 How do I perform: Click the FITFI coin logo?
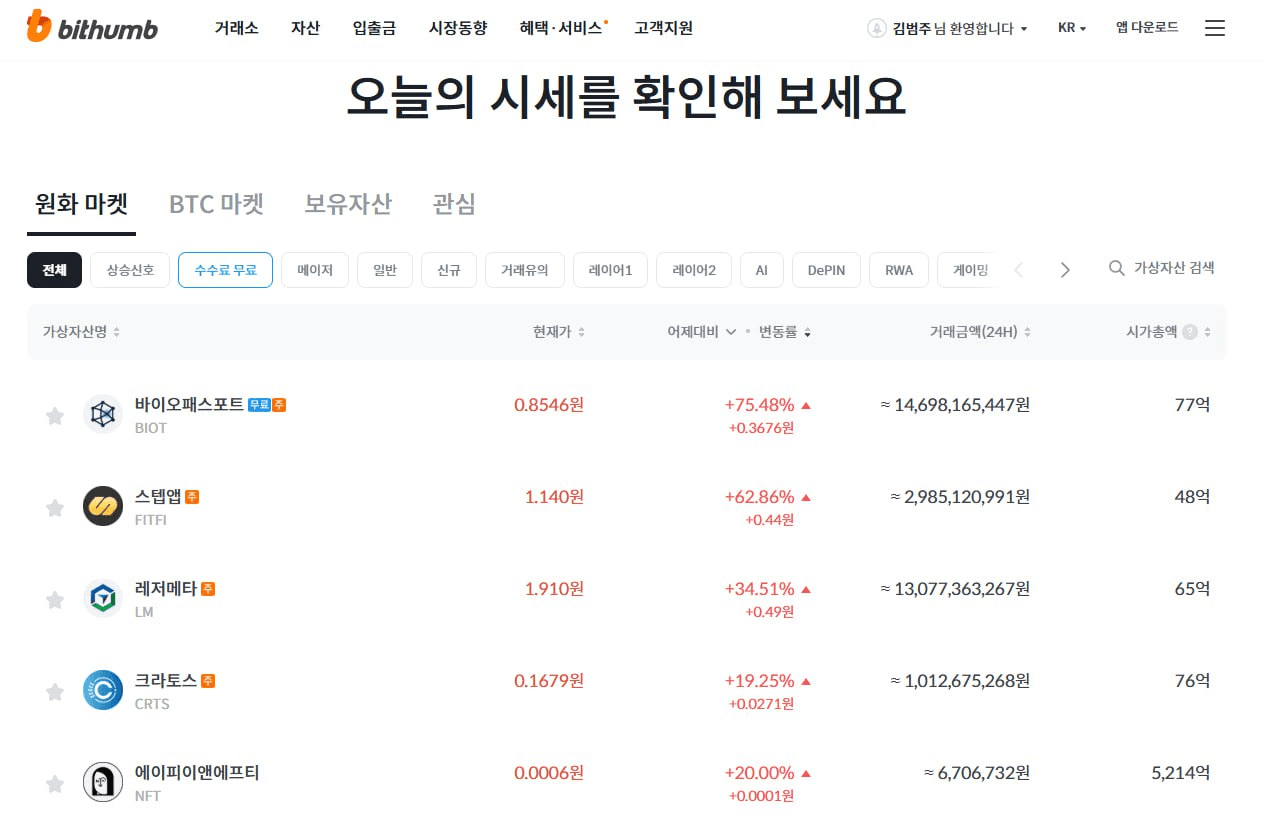[103, 506]
